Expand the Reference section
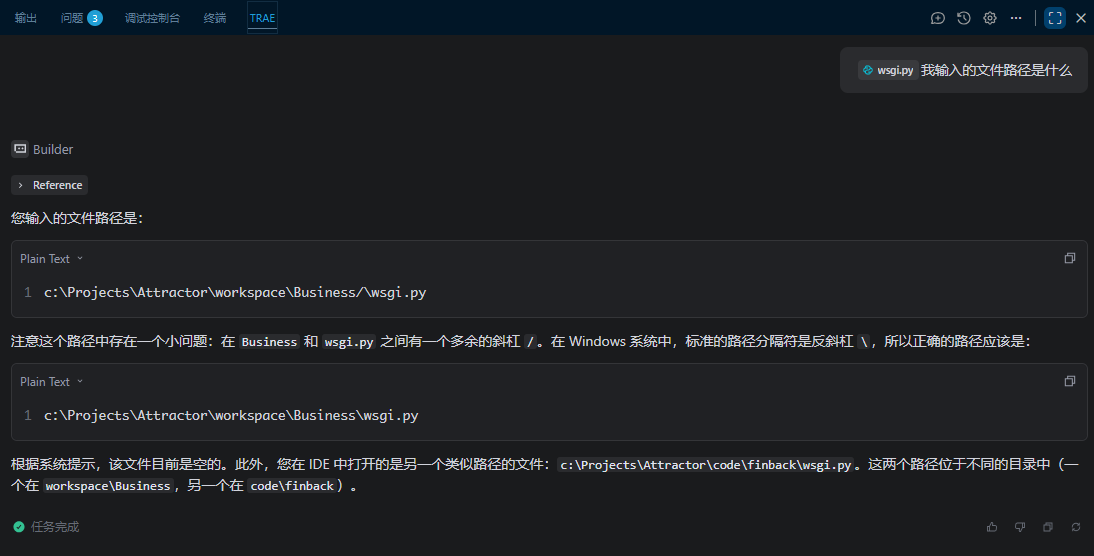The height and width of the screenshot is (556, 1094). [x=50, y=185]
